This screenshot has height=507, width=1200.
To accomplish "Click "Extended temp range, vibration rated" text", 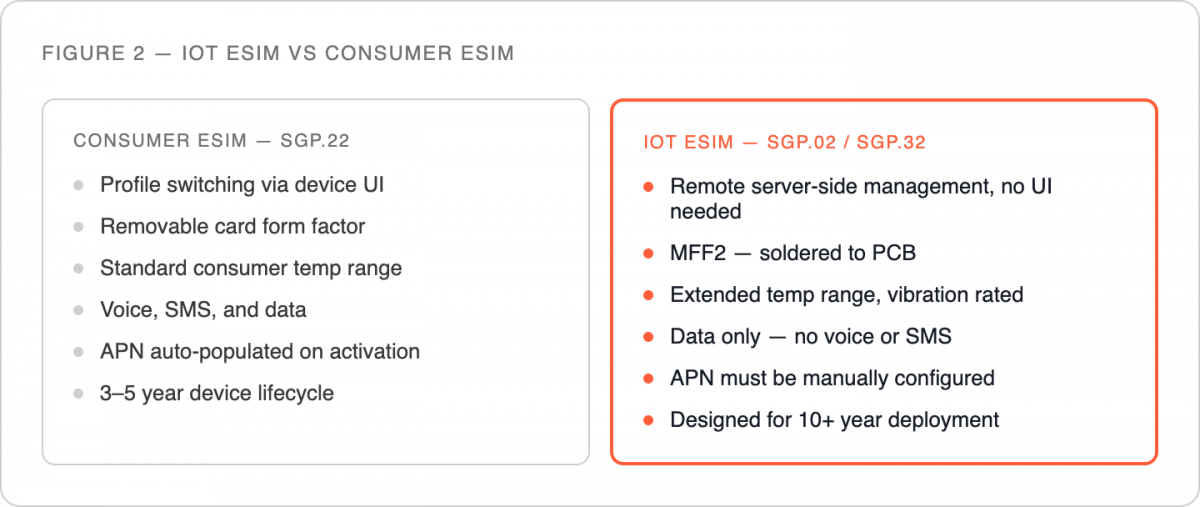I will [847, 295].
